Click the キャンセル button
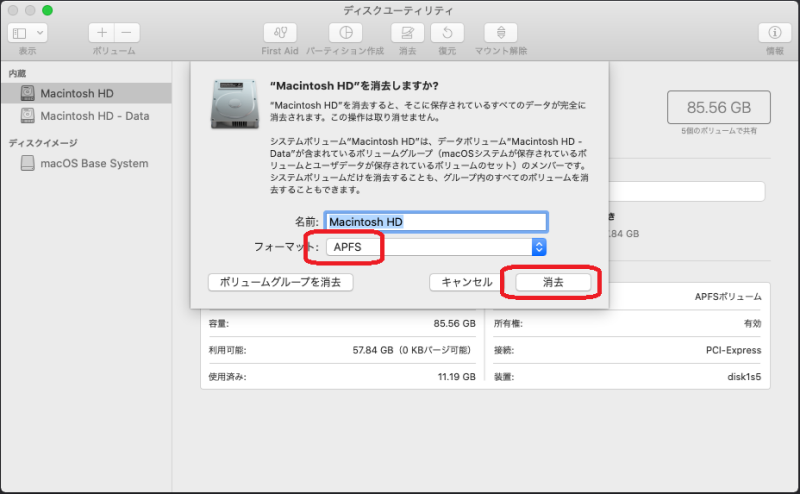Viewport: 800px width, 494px height. click(467, 282)
